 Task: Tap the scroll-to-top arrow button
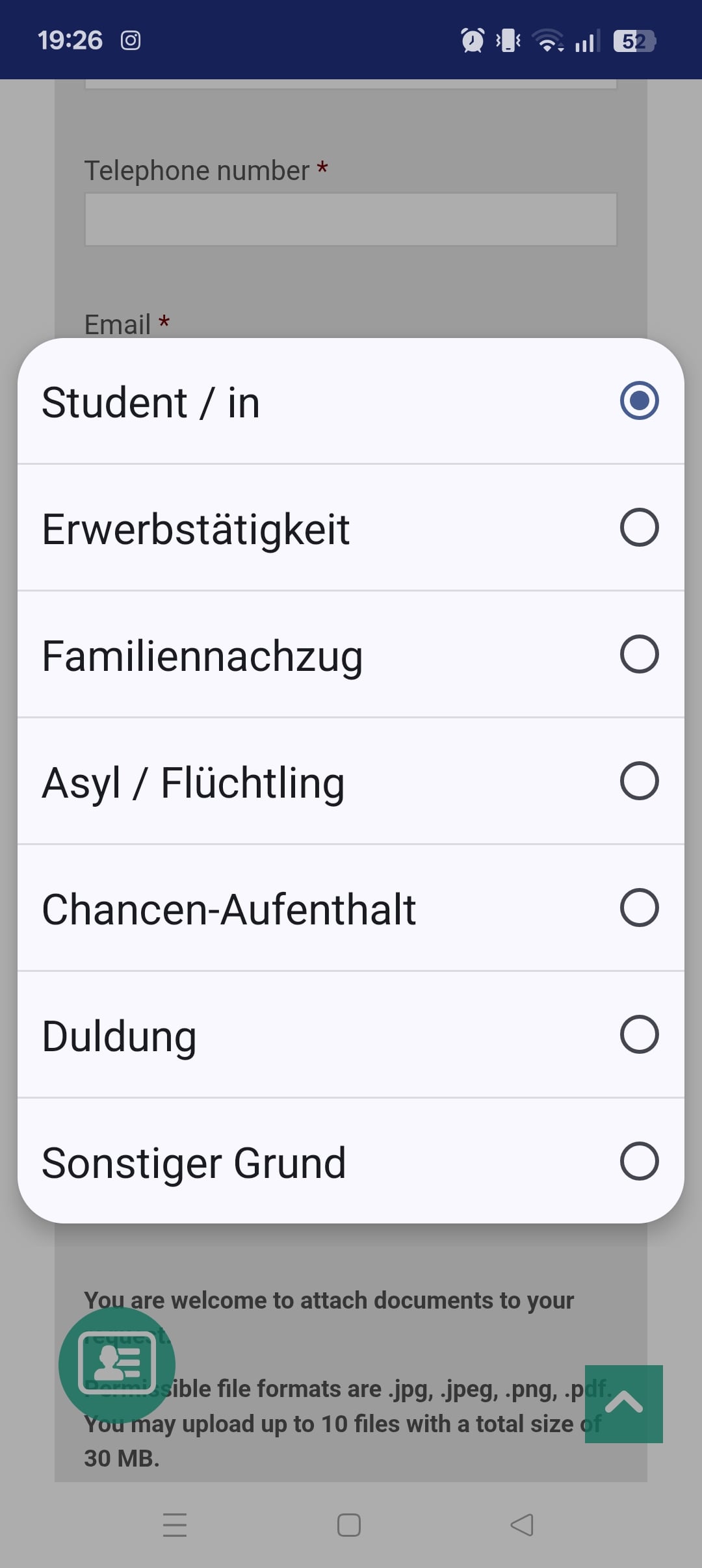[623, 1404]
